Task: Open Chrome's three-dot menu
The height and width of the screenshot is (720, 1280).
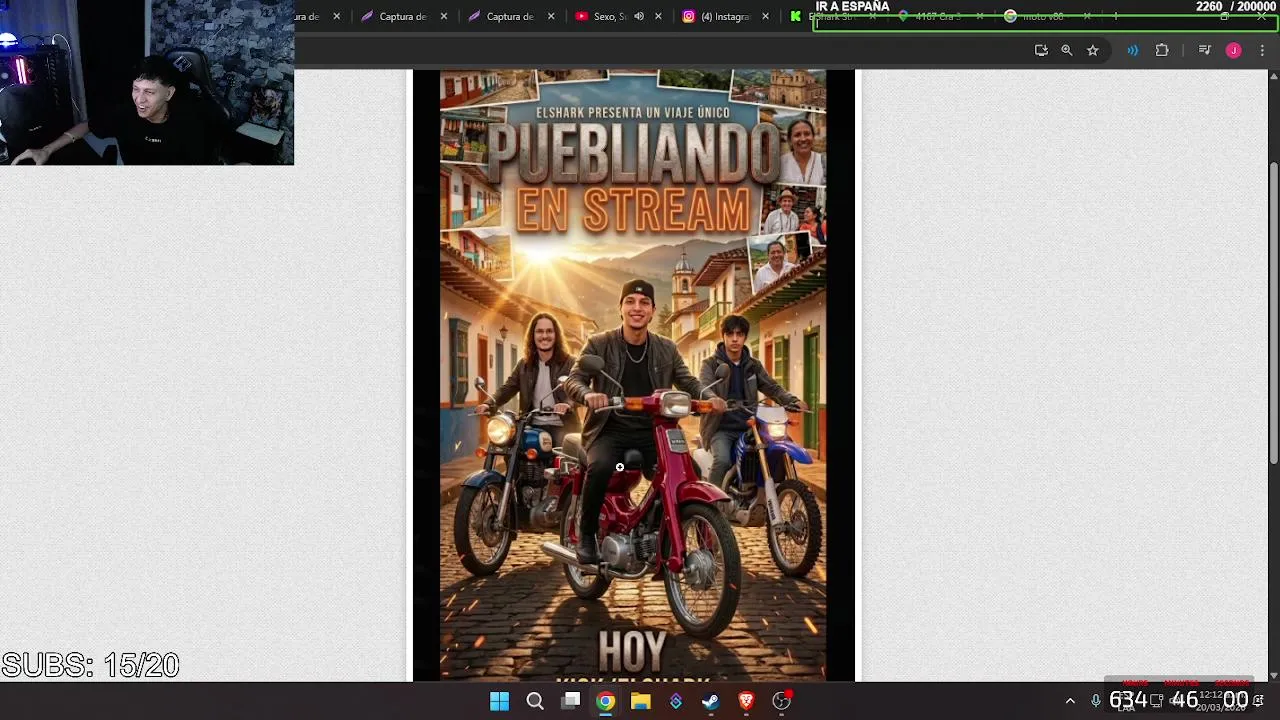Action: click(1262, 50)
